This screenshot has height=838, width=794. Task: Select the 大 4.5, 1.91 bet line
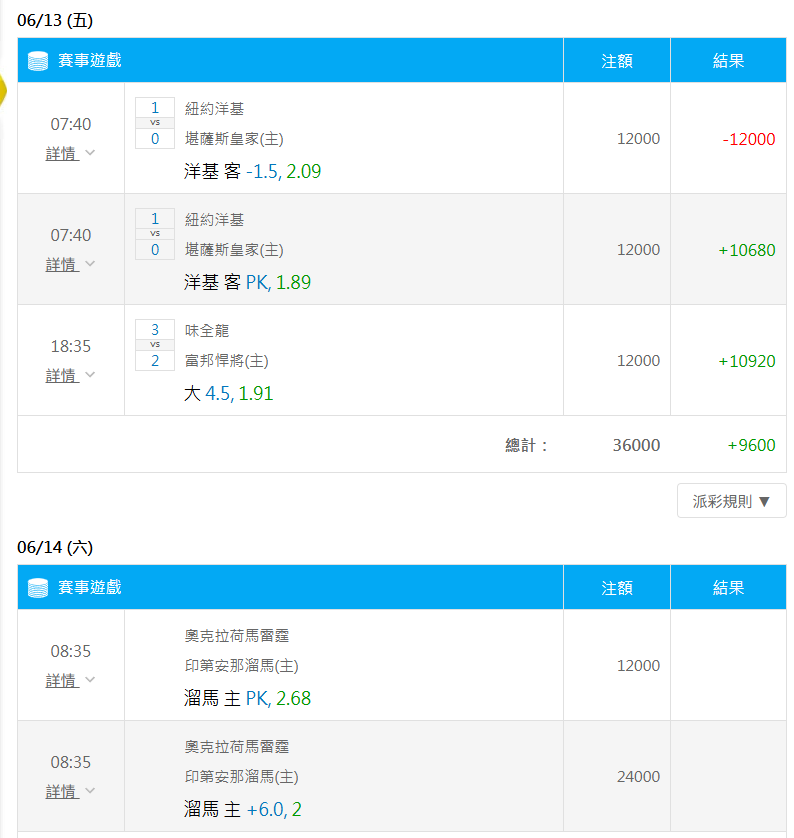point(229,394)
